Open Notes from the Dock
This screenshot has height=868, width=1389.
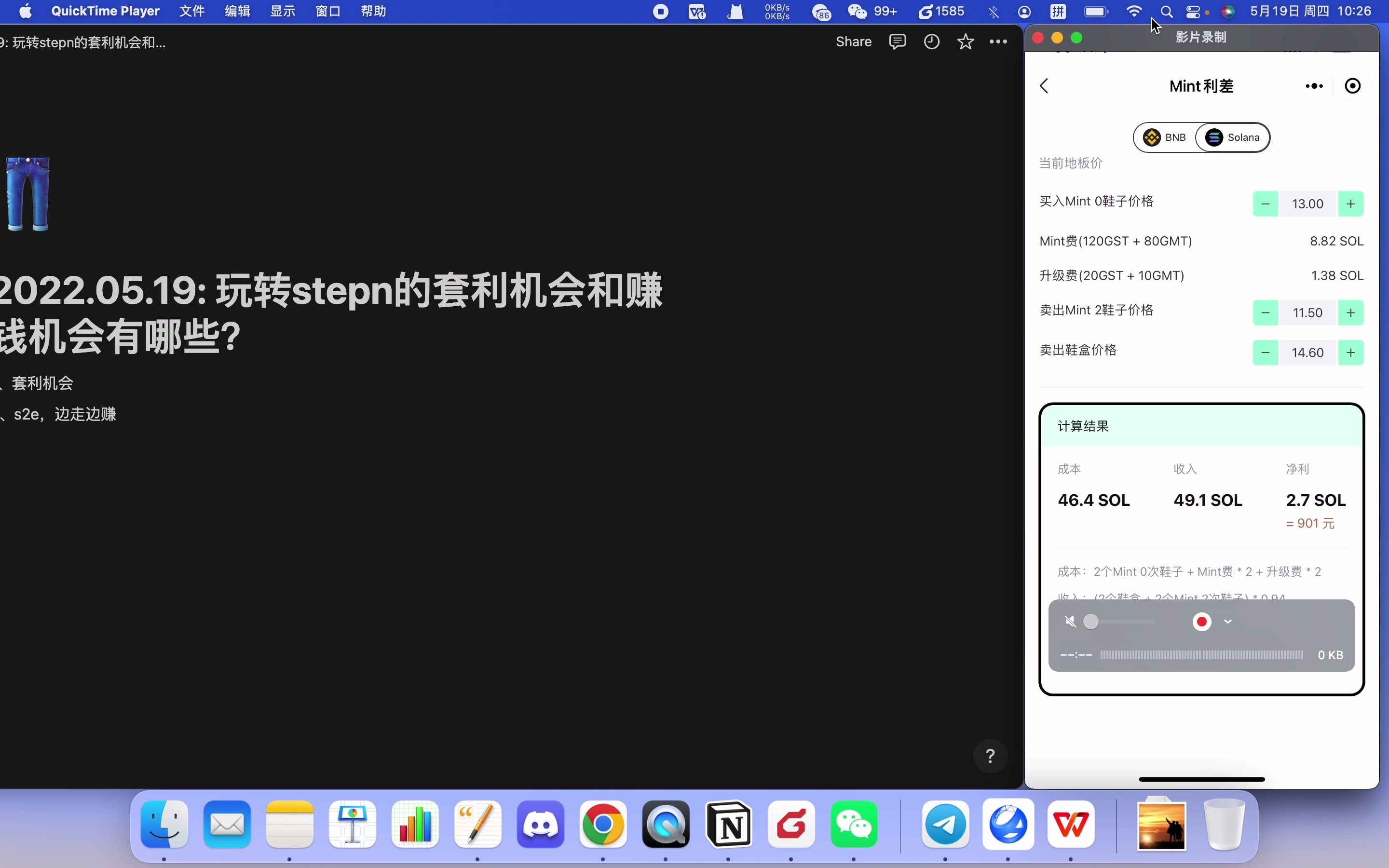(289, 825)
